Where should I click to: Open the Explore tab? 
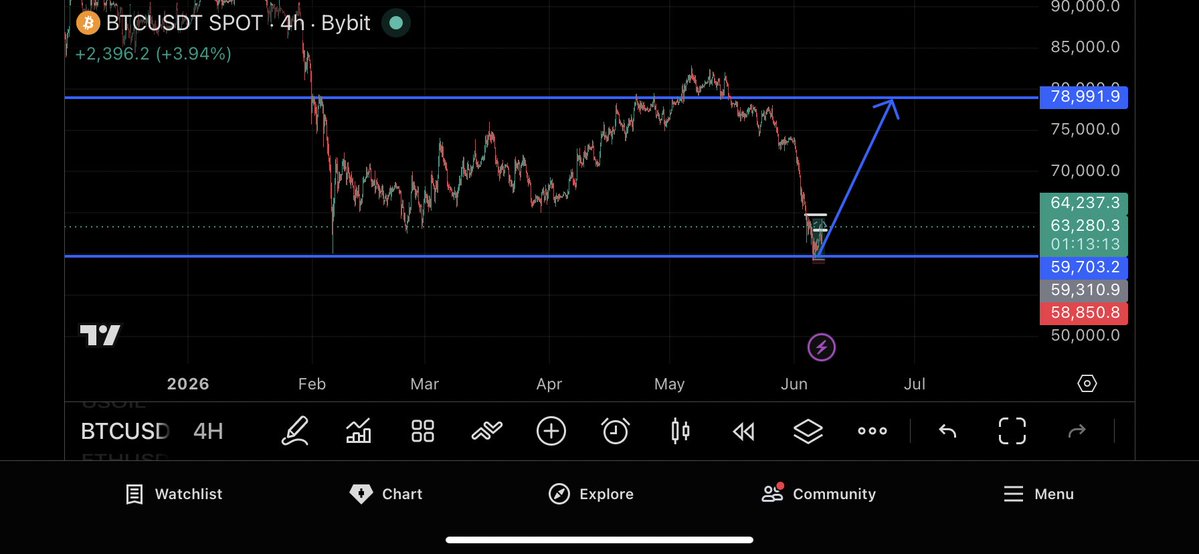pyautogui.click(x=591, y=494)
